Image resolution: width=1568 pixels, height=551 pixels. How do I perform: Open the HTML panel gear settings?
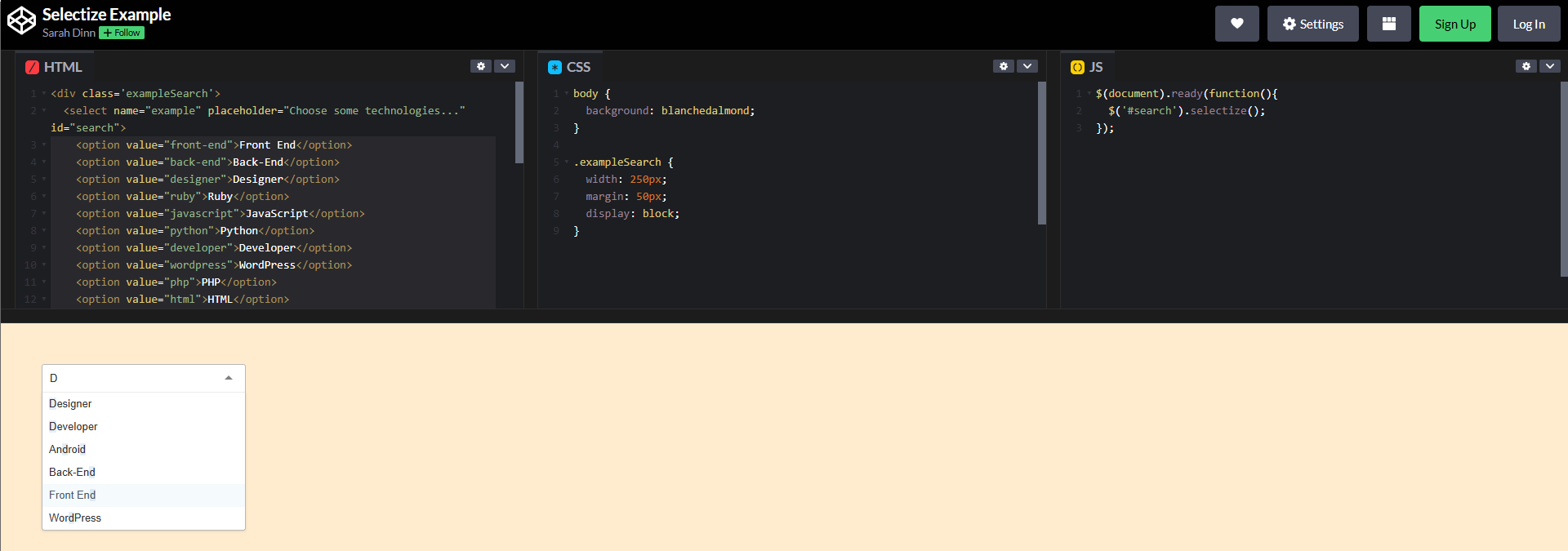(480, 66)
